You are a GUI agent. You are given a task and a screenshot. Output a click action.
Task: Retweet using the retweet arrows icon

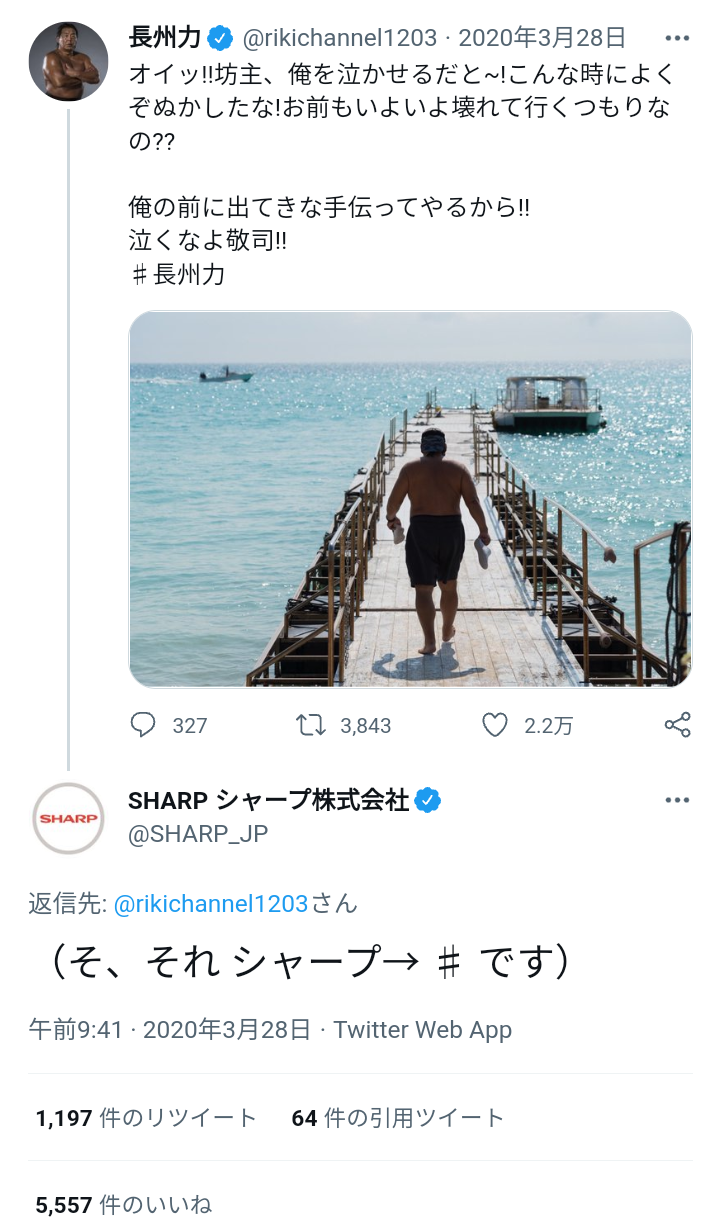point(311,725)
